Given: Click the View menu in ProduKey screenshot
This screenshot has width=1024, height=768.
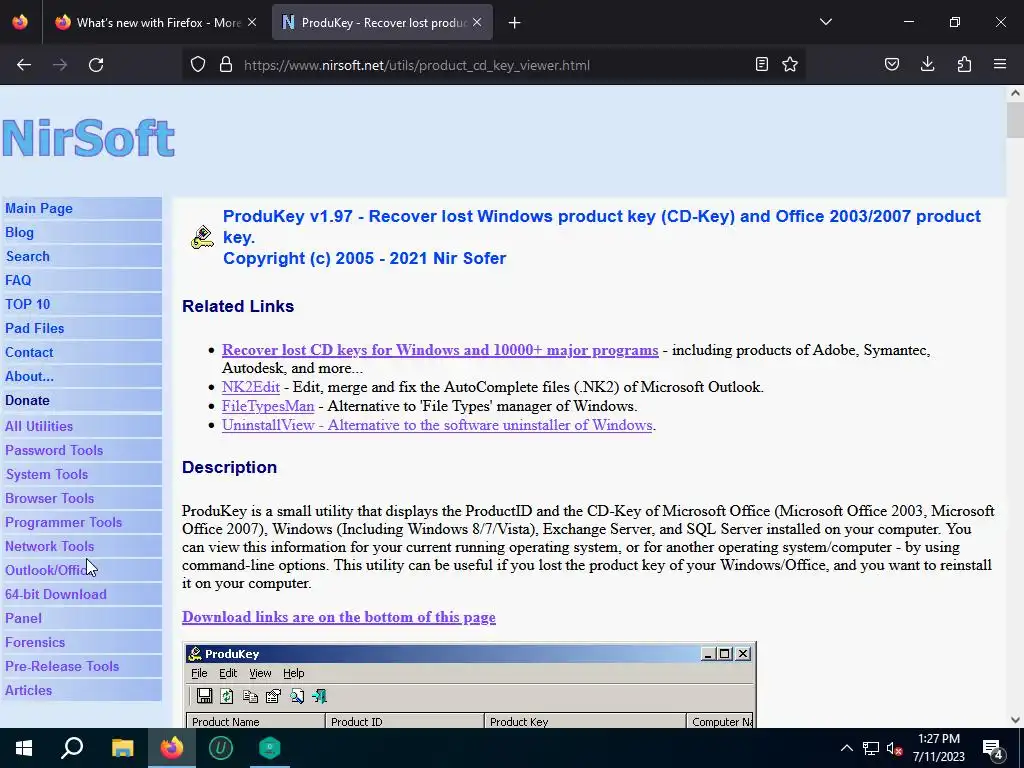Looking at the screenshot, I should click(x=260, y=673).
